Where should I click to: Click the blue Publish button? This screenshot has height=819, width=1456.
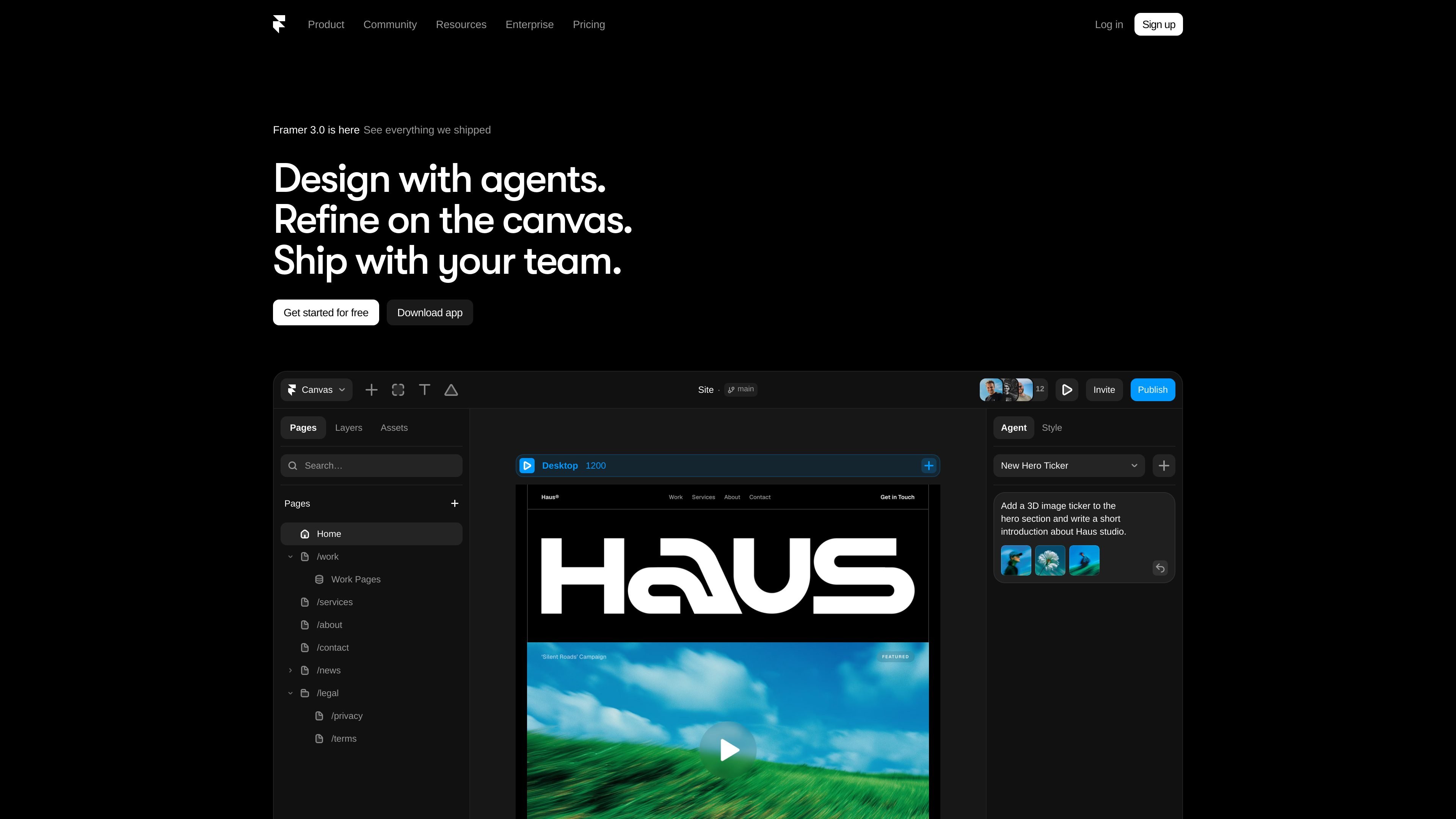(1153, 390)
